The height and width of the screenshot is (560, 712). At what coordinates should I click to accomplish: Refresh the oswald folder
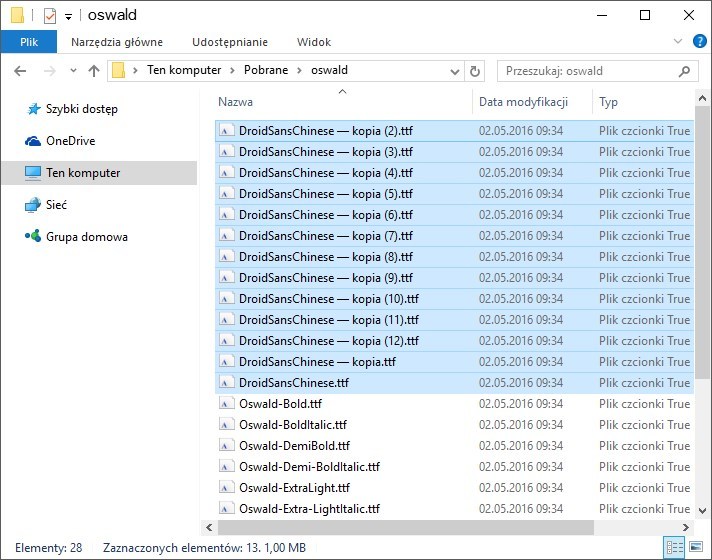coord(475,71)
